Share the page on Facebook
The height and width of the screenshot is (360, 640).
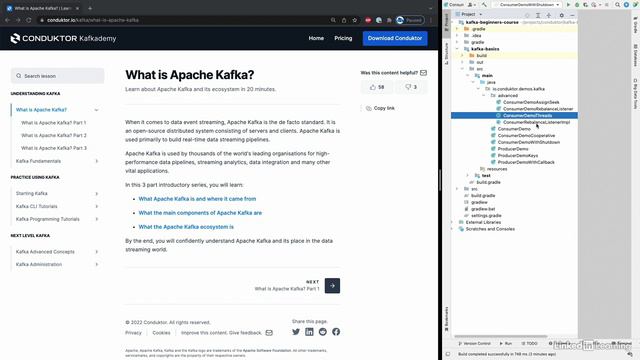[336, 332]
